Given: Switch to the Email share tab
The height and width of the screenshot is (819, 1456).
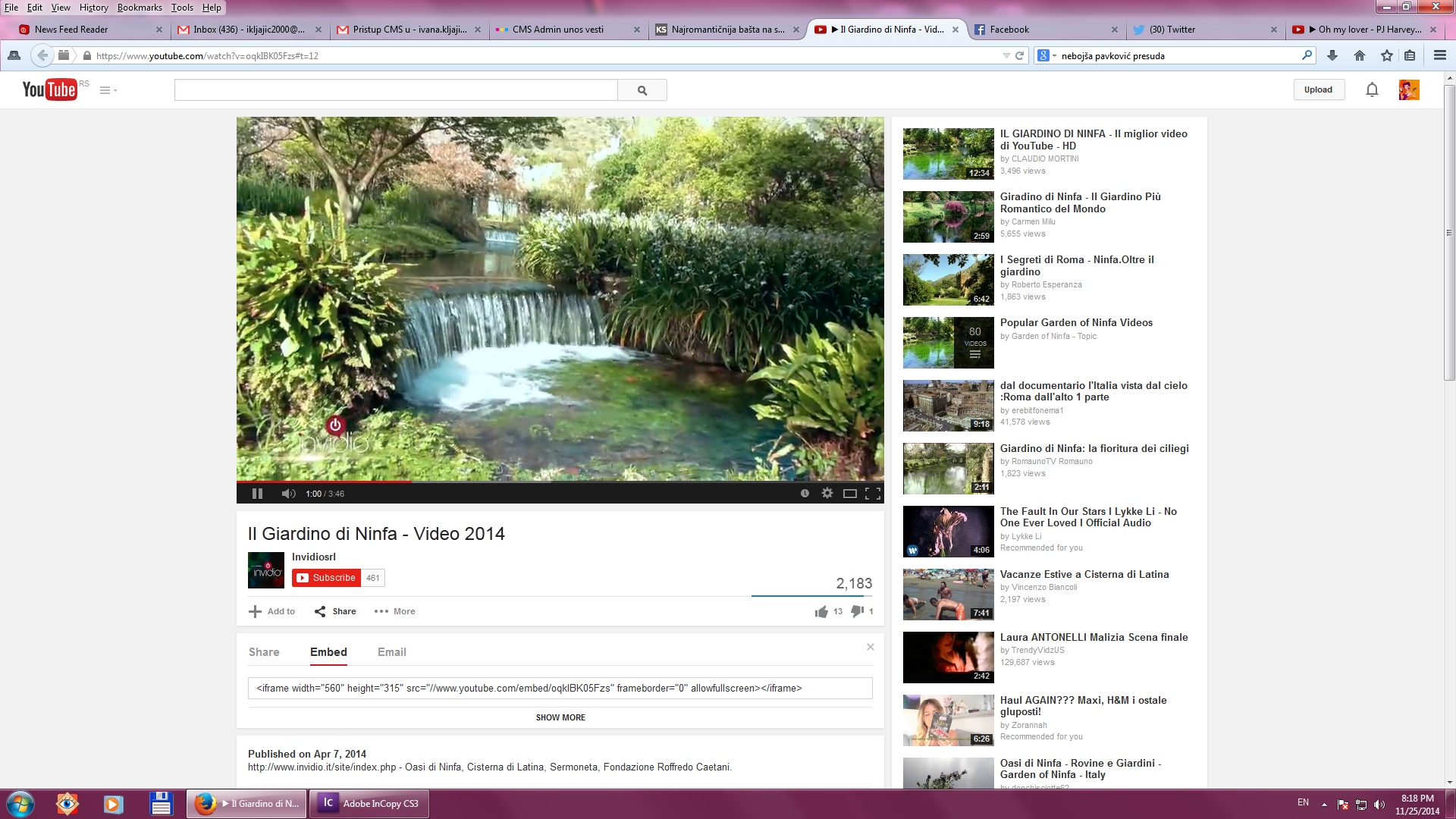Looking at the screenshot, I should 391,652.
